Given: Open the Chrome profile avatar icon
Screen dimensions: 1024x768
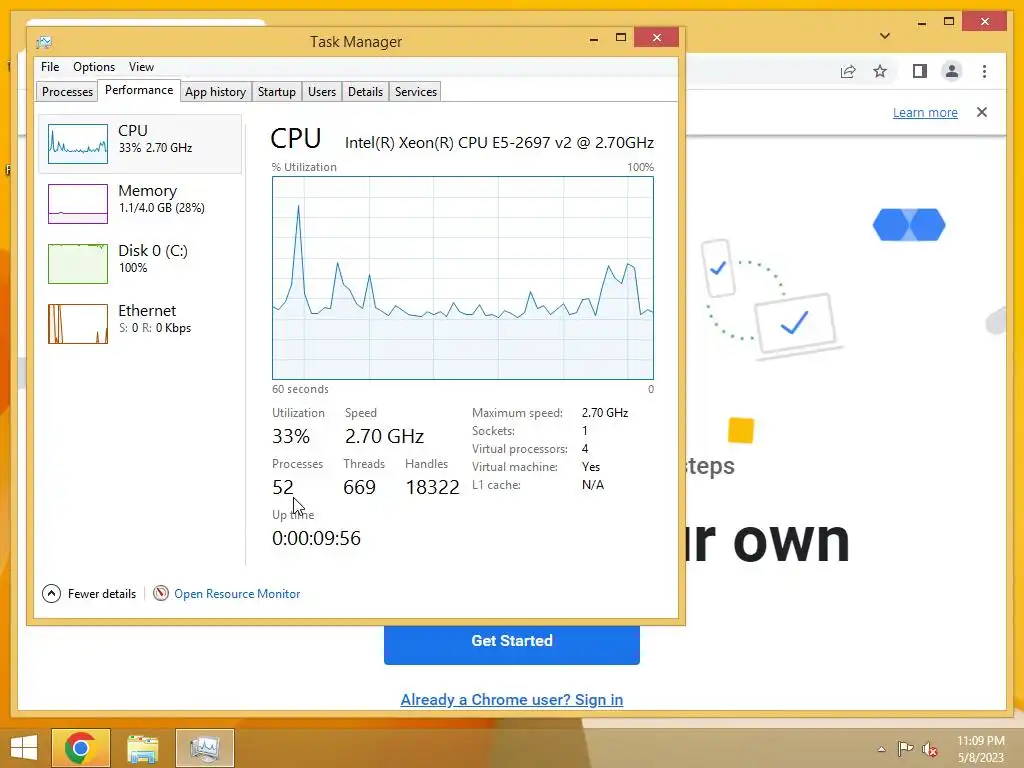Looking at the screenshot, I should pos(952,71).
